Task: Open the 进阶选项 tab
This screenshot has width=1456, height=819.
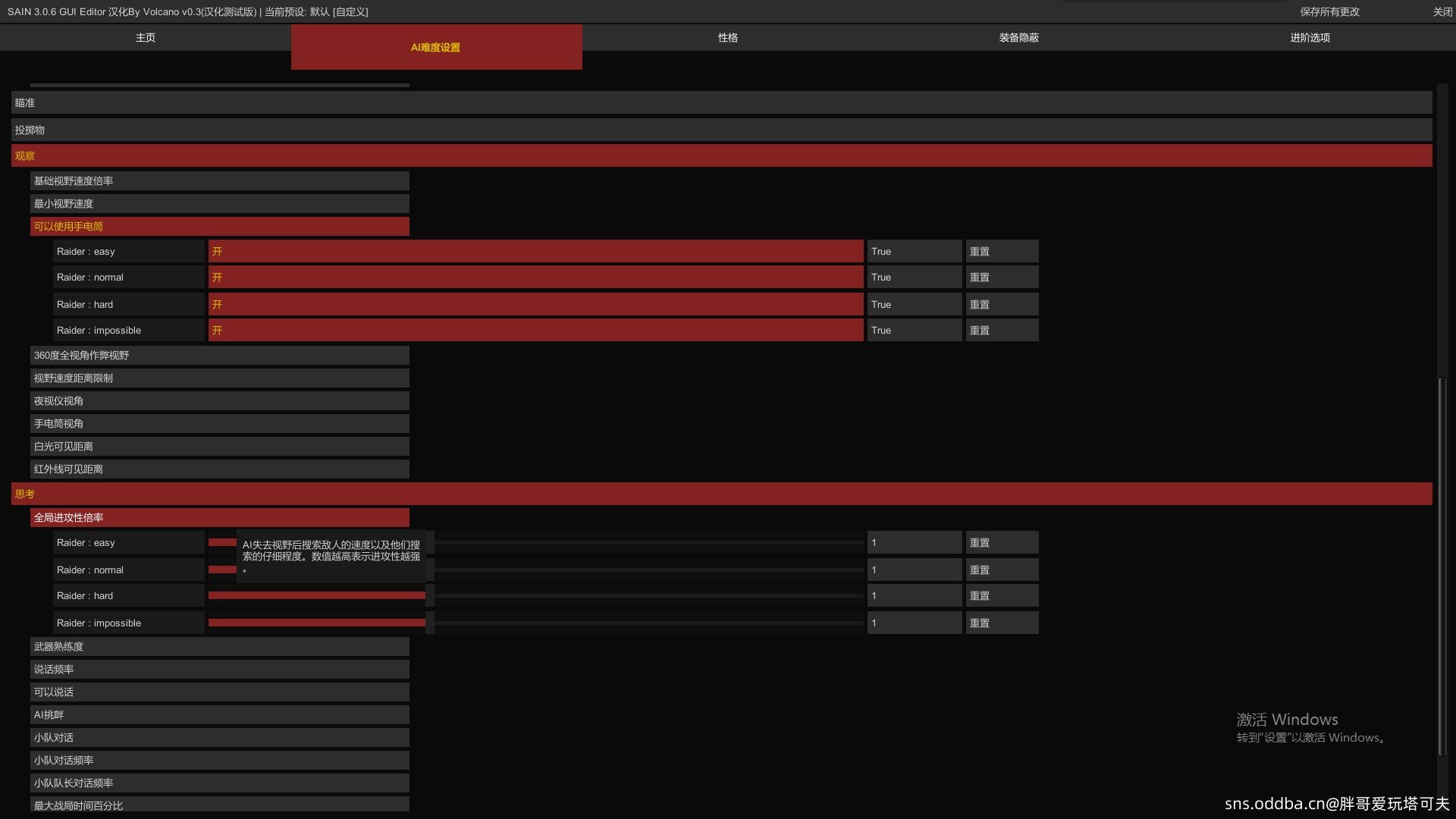Action: (x=1310, y=37)
